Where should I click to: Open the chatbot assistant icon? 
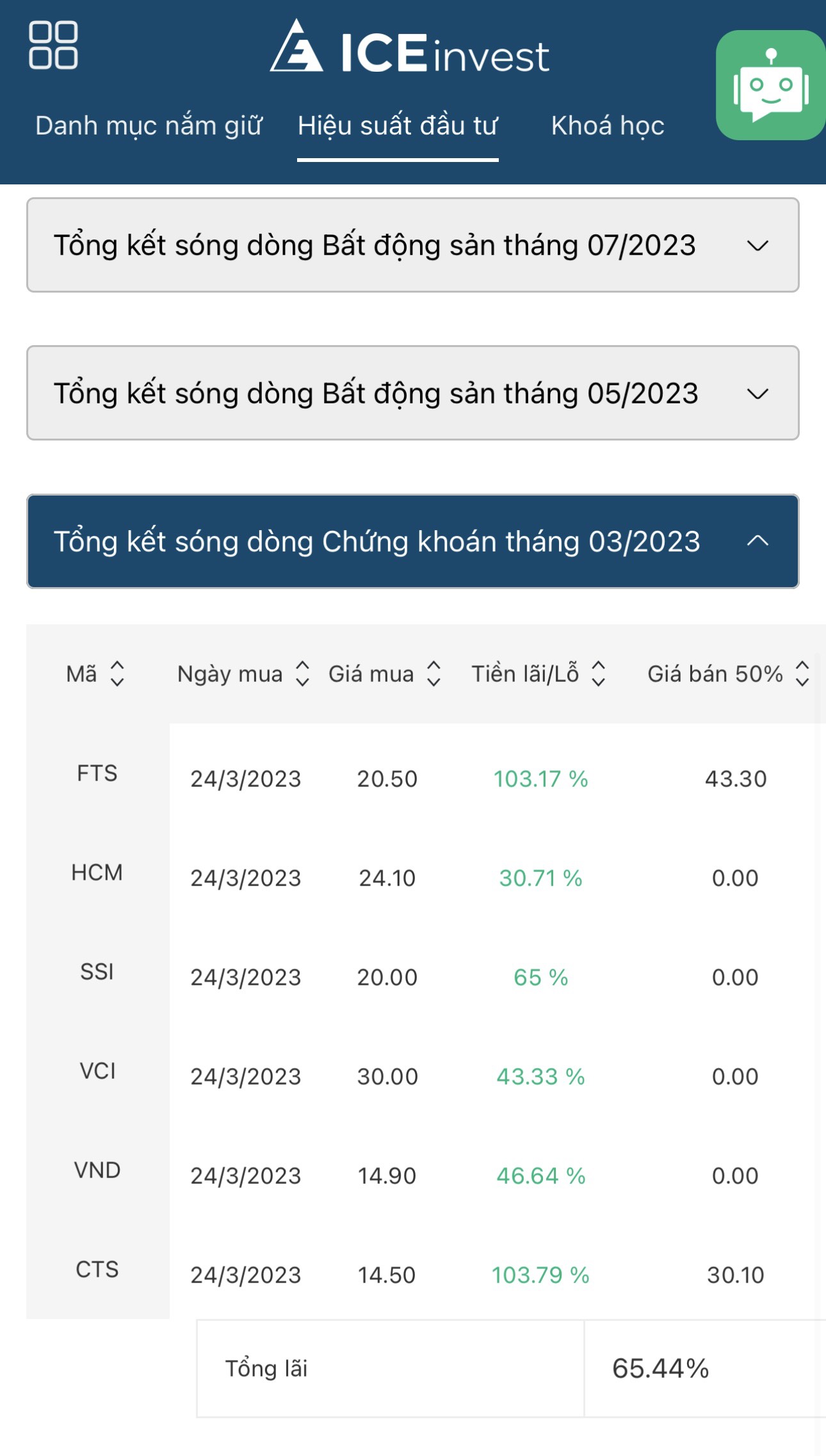(770, 85)
